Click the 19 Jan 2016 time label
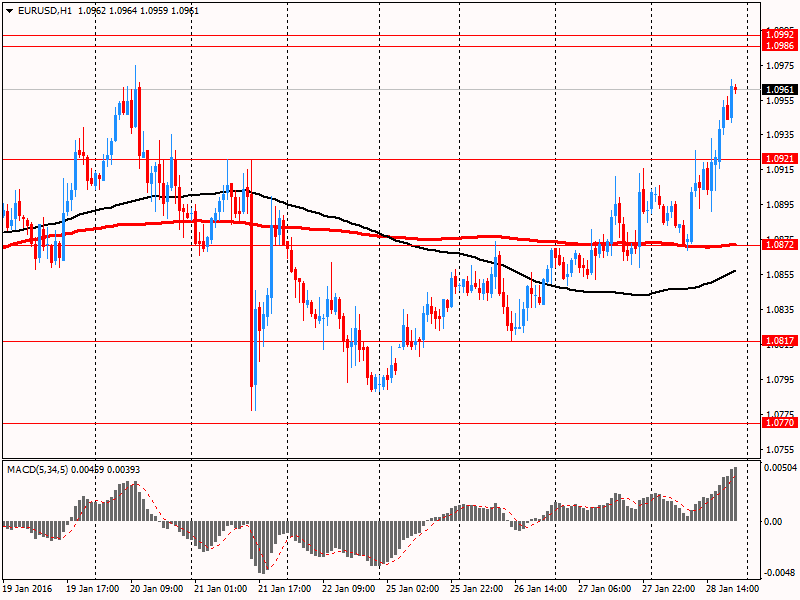This screenshot has height=600, width=800. [27, 589]
